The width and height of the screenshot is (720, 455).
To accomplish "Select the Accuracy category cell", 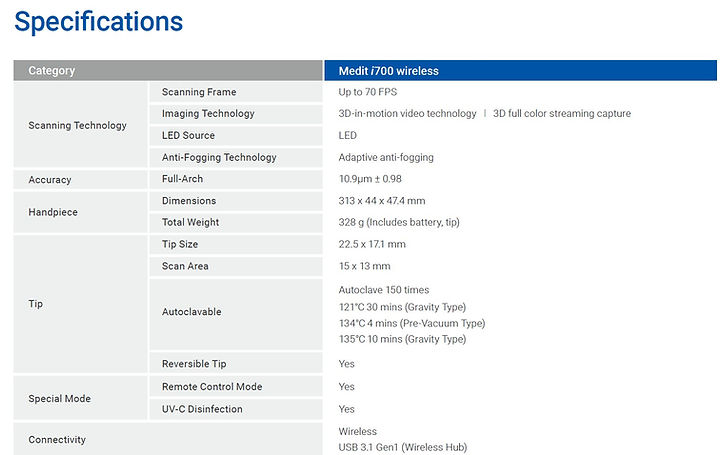I will (x=80, y=180).
